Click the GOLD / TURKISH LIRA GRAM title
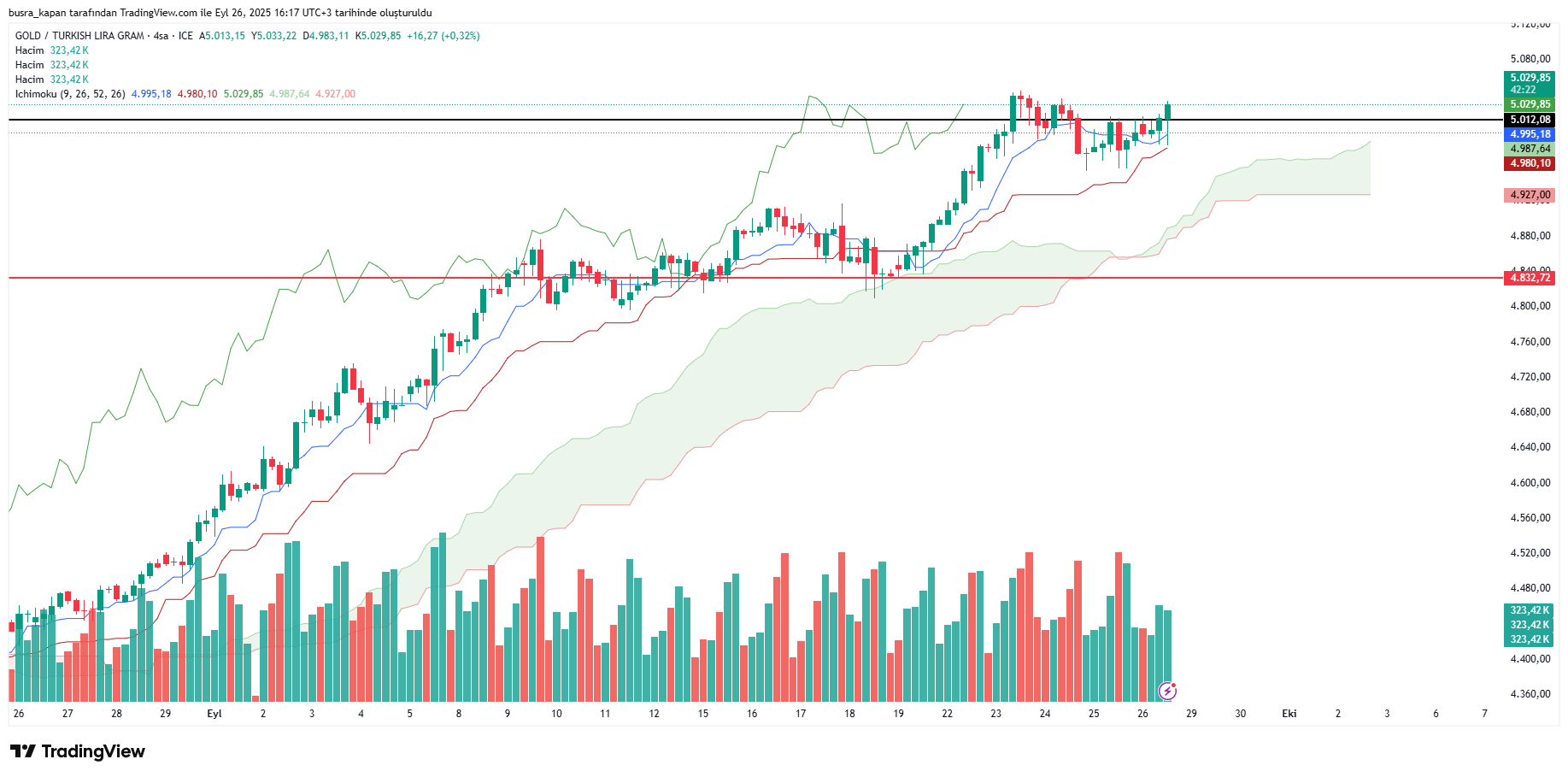The height and width of the screenshot is (777, 1568). 79,36
